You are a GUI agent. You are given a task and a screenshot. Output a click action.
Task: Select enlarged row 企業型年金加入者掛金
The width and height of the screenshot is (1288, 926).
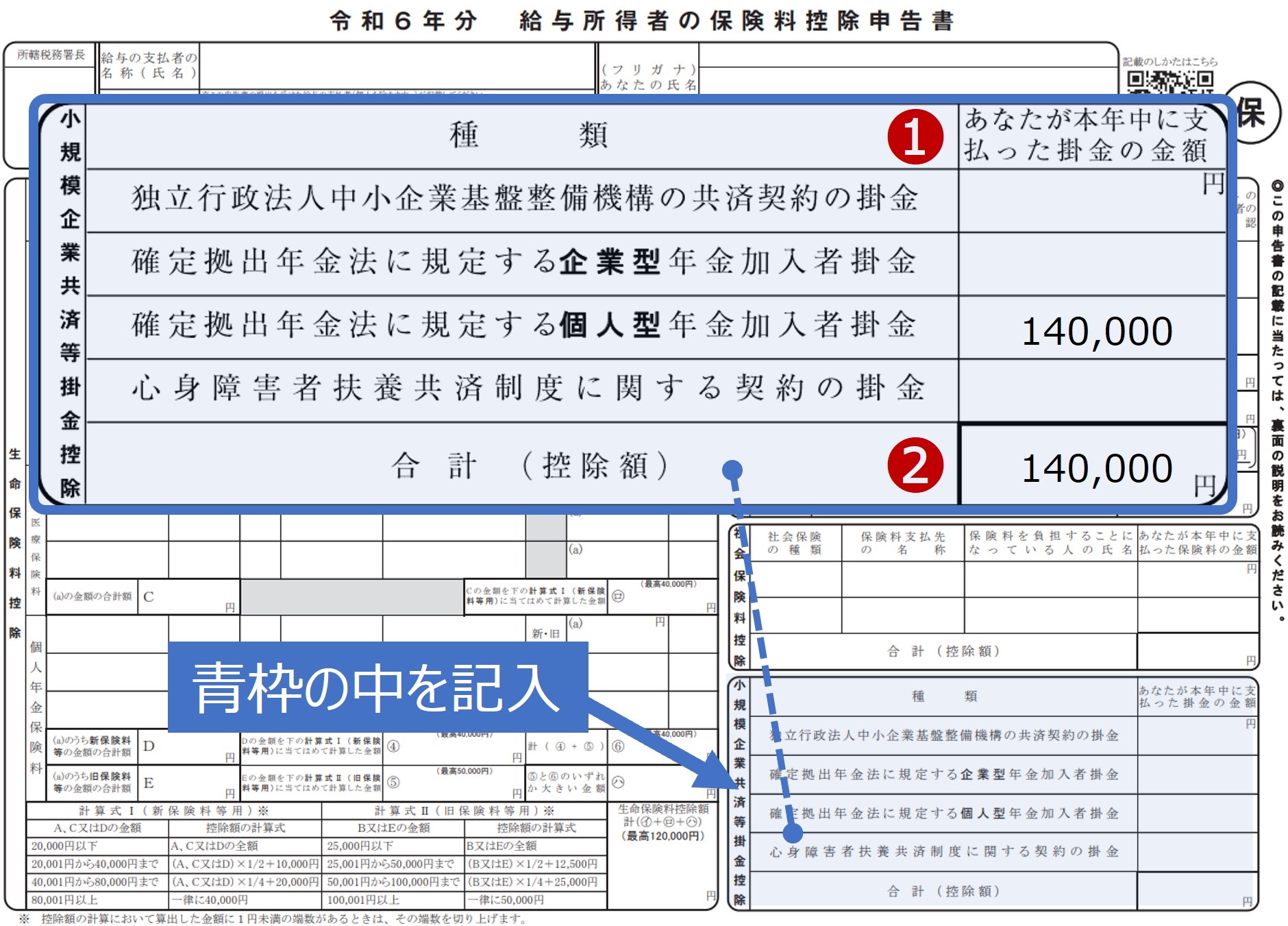525,263
